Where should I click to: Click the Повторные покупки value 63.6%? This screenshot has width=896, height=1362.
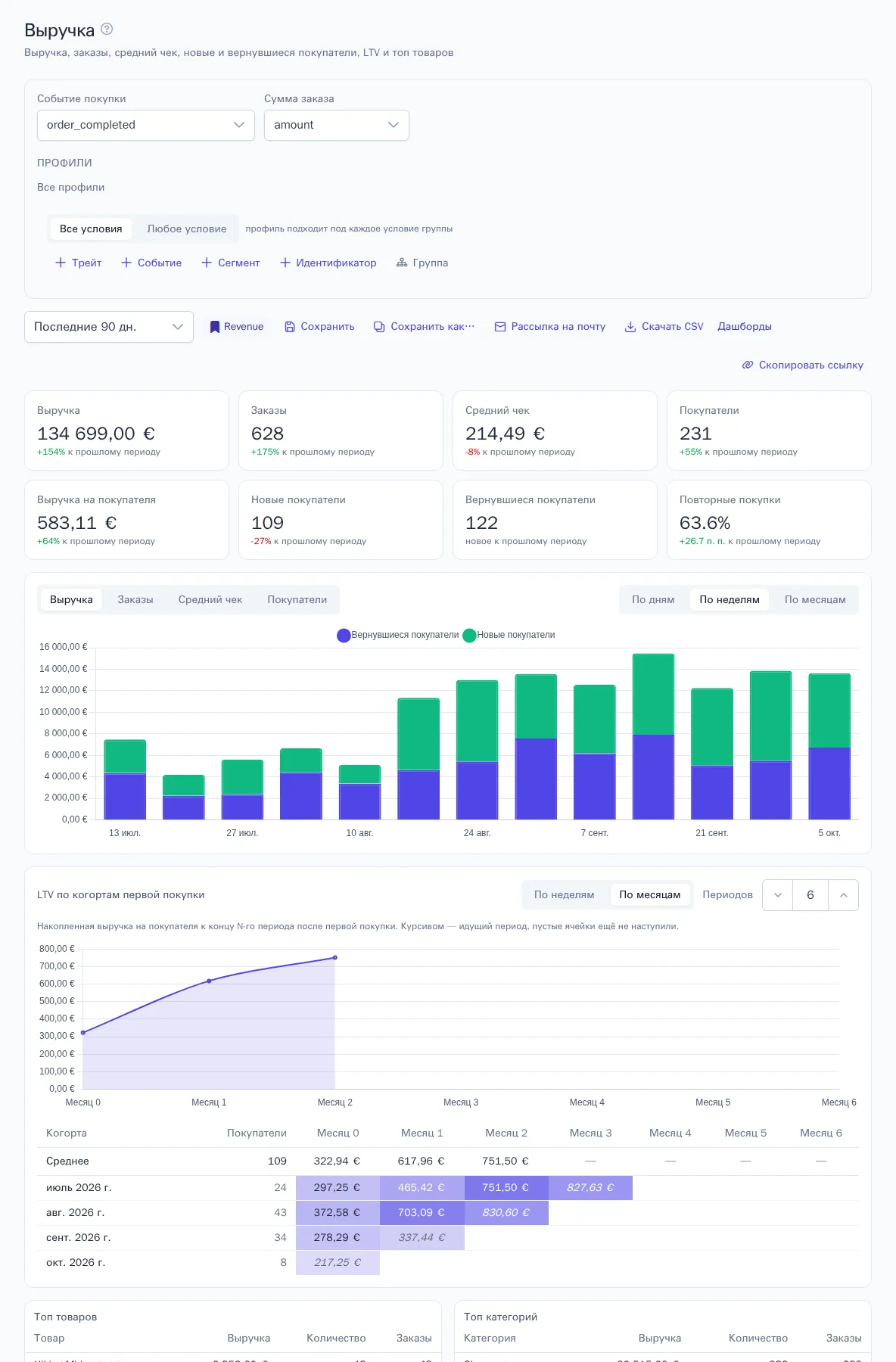click(705, 523)
